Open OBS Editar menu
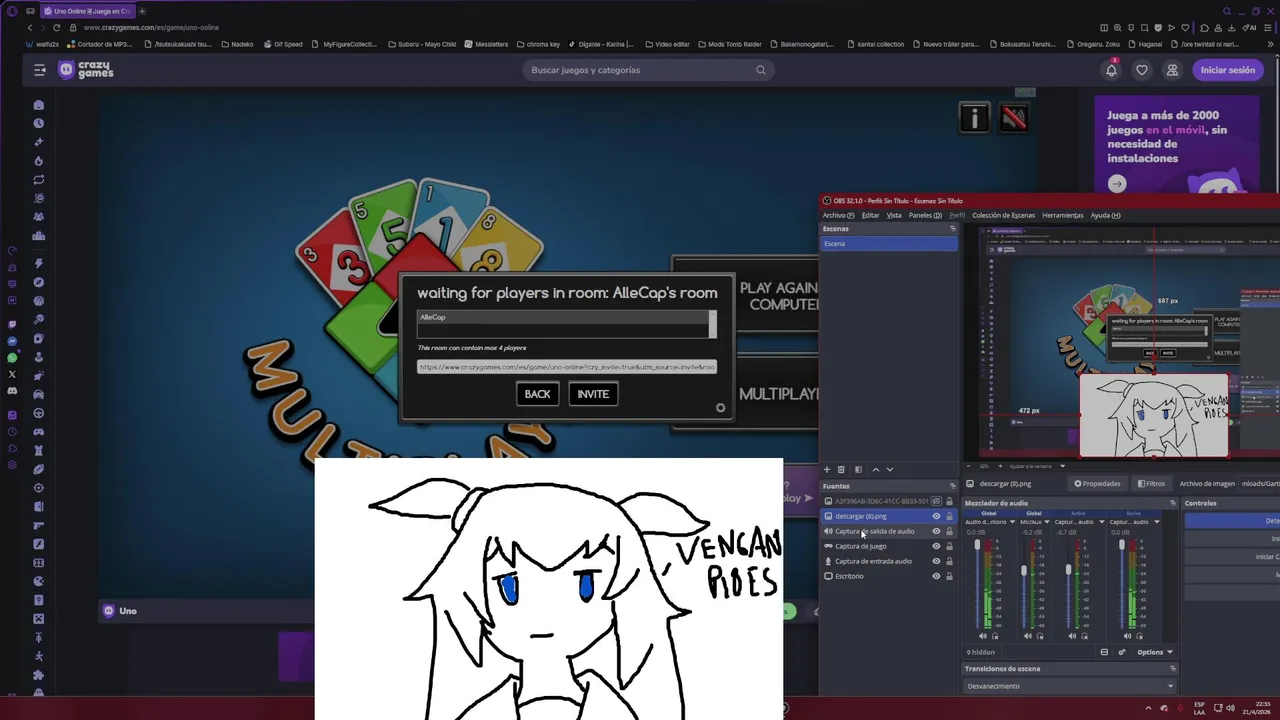1280x720 pixels. click(x=871, y=215)
